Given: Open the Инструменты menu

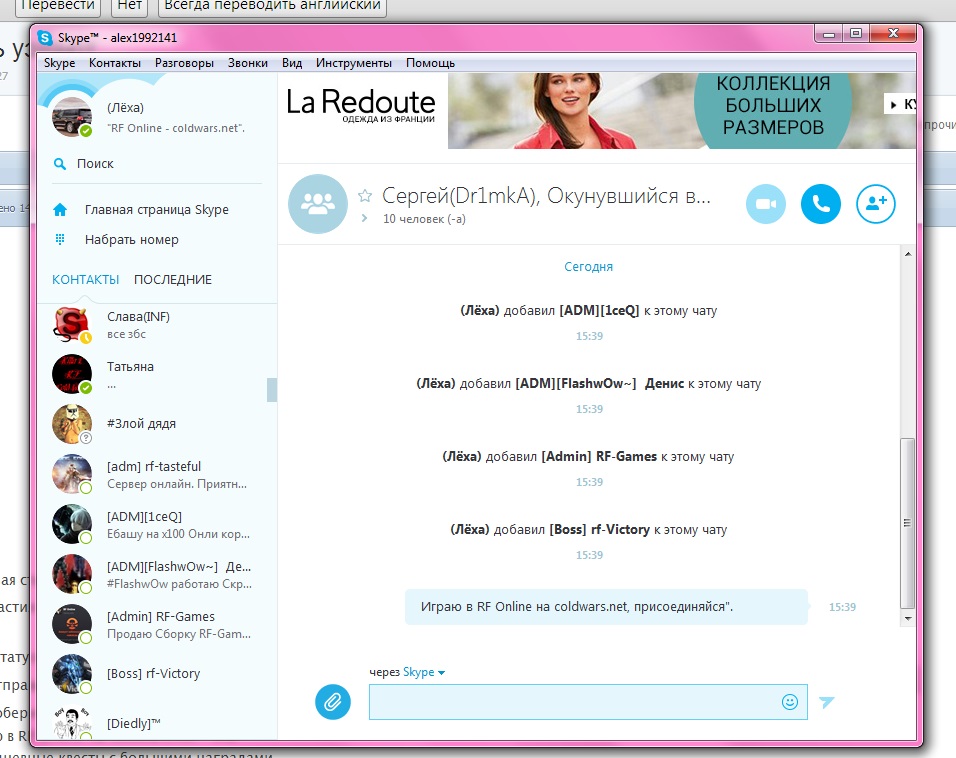Looking at the screenshot, I should (354, 63).
